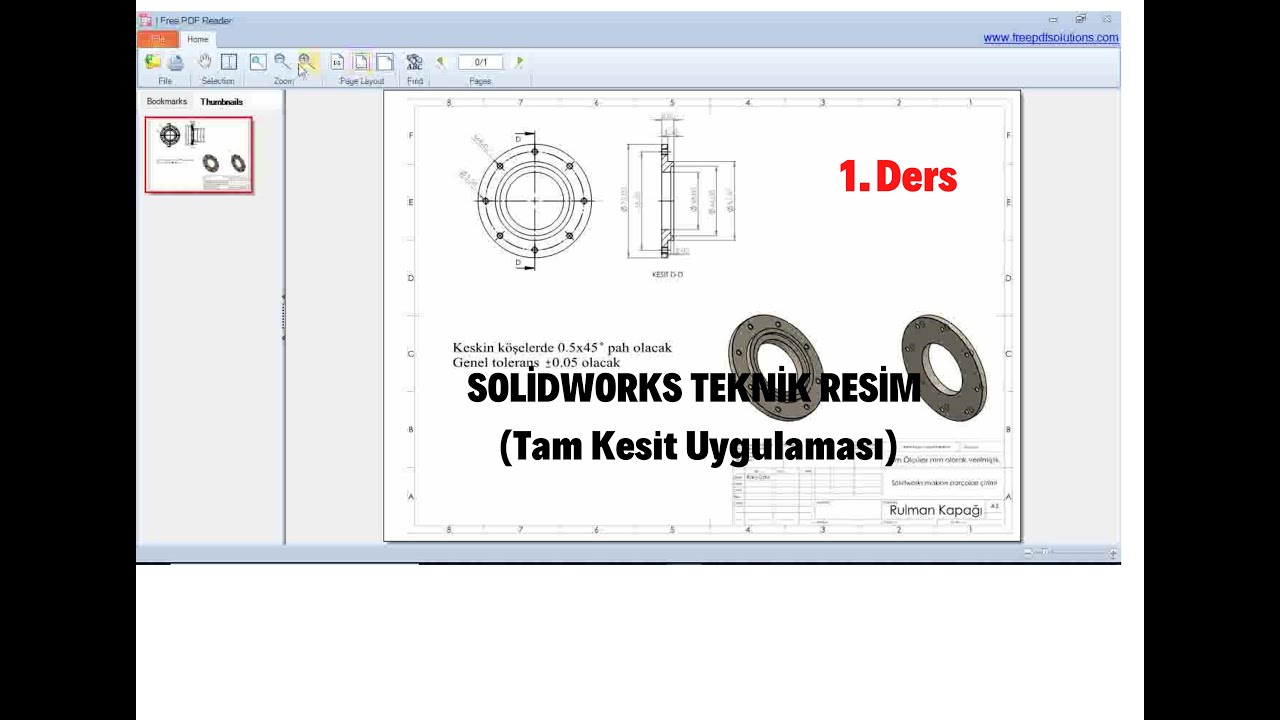Screen dimensions: 1280x720
Task: Select the Home ribbon tab
Action: point(198,39)
